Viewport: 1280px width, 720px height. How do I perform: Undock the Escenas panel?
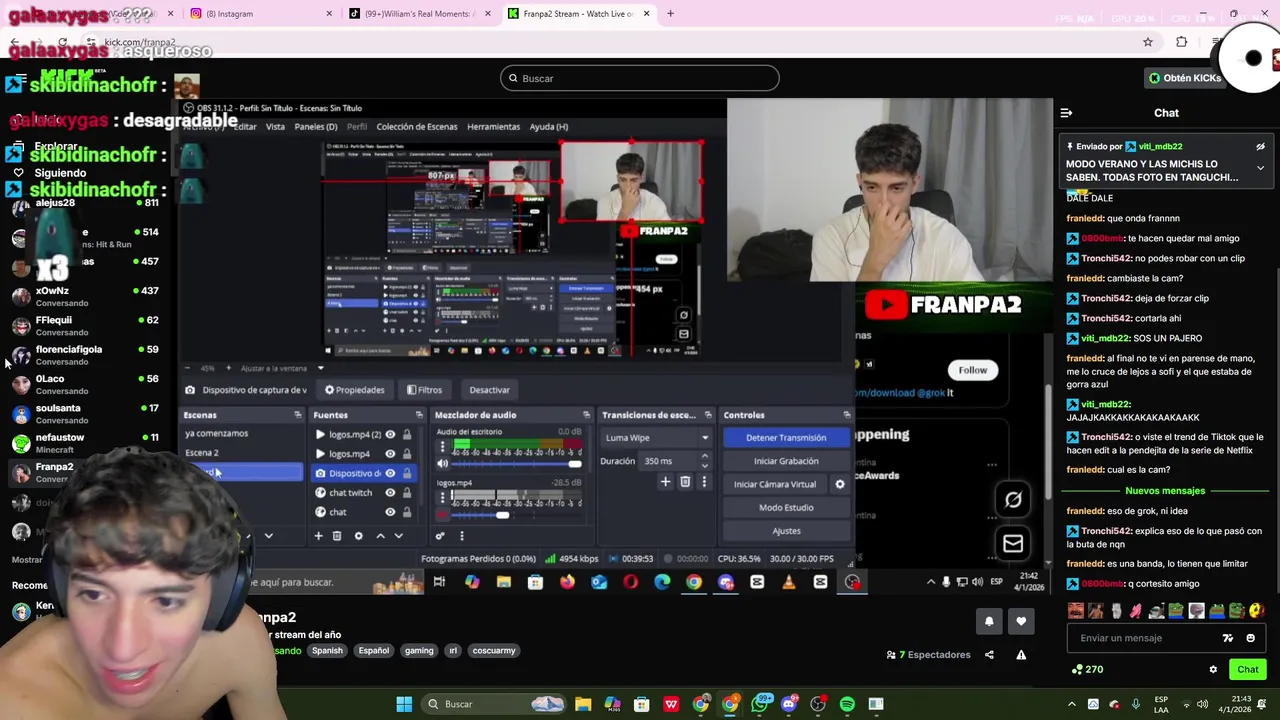[x=297, y=415]
